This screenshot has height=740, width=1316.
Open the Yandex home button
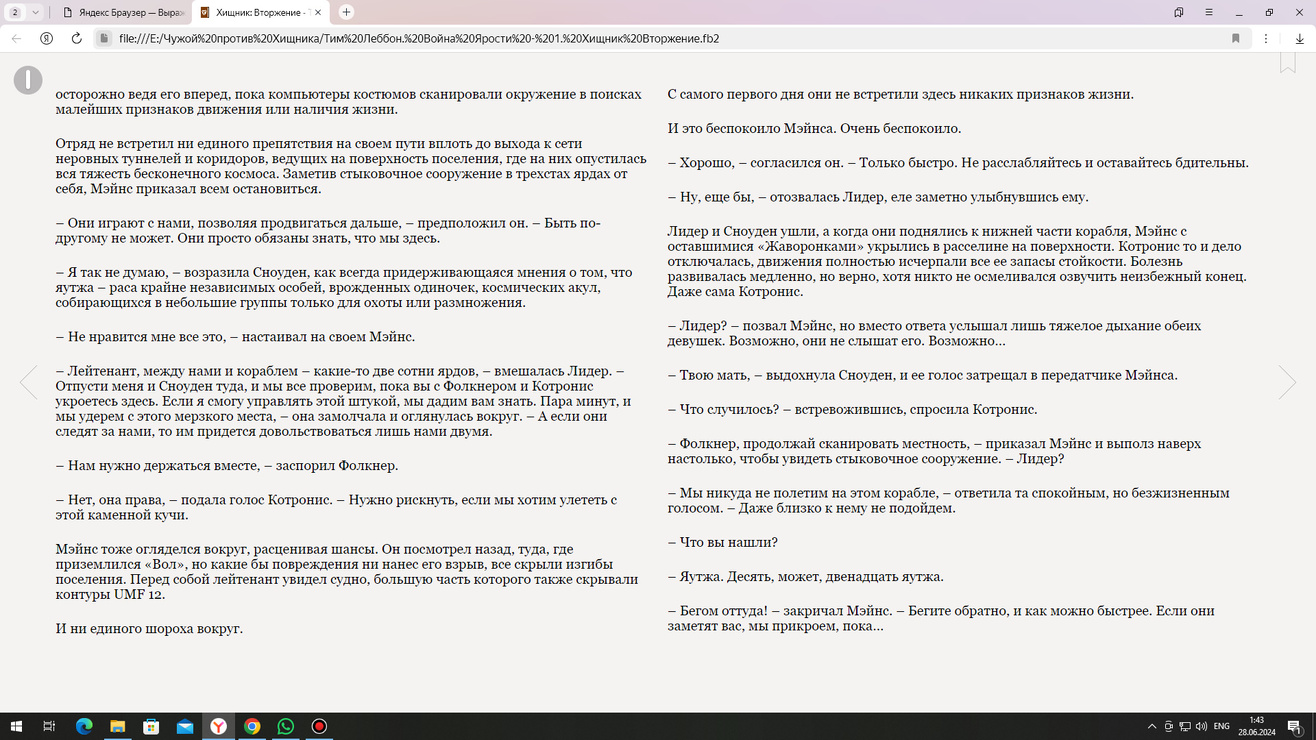tap(46, 38)
